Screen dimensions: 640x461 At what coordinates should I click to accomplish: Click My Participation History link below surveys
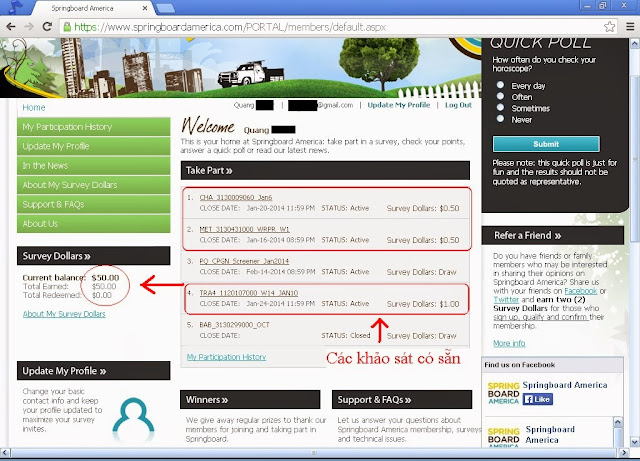point(226,357)
